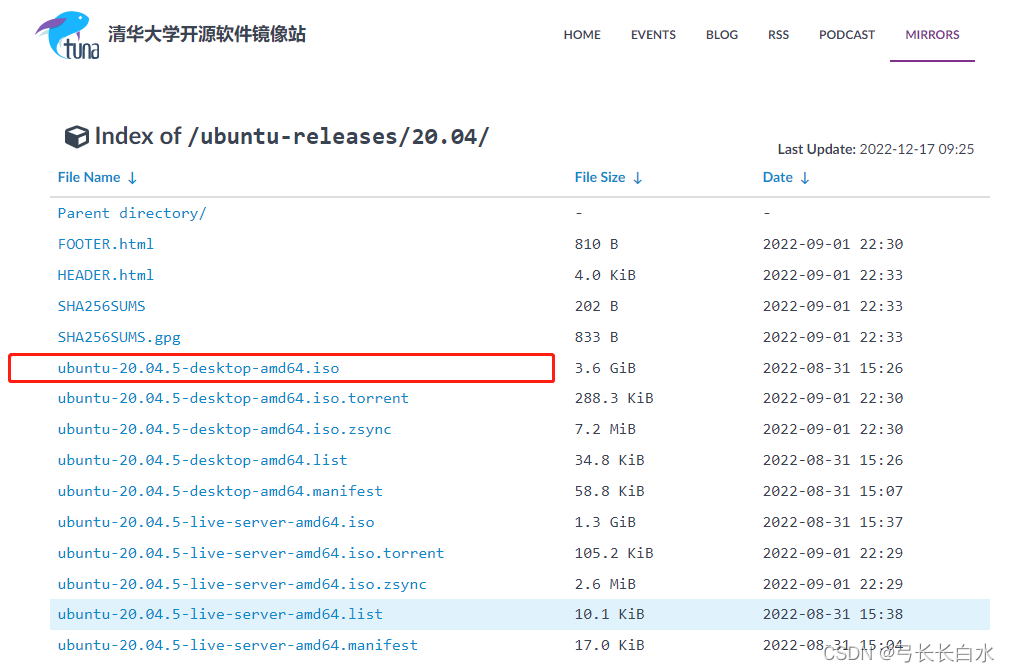This screenshot has width=1010, height=672.
Task: Click the 10.1 KiB size value
Action: coord(609,614)
